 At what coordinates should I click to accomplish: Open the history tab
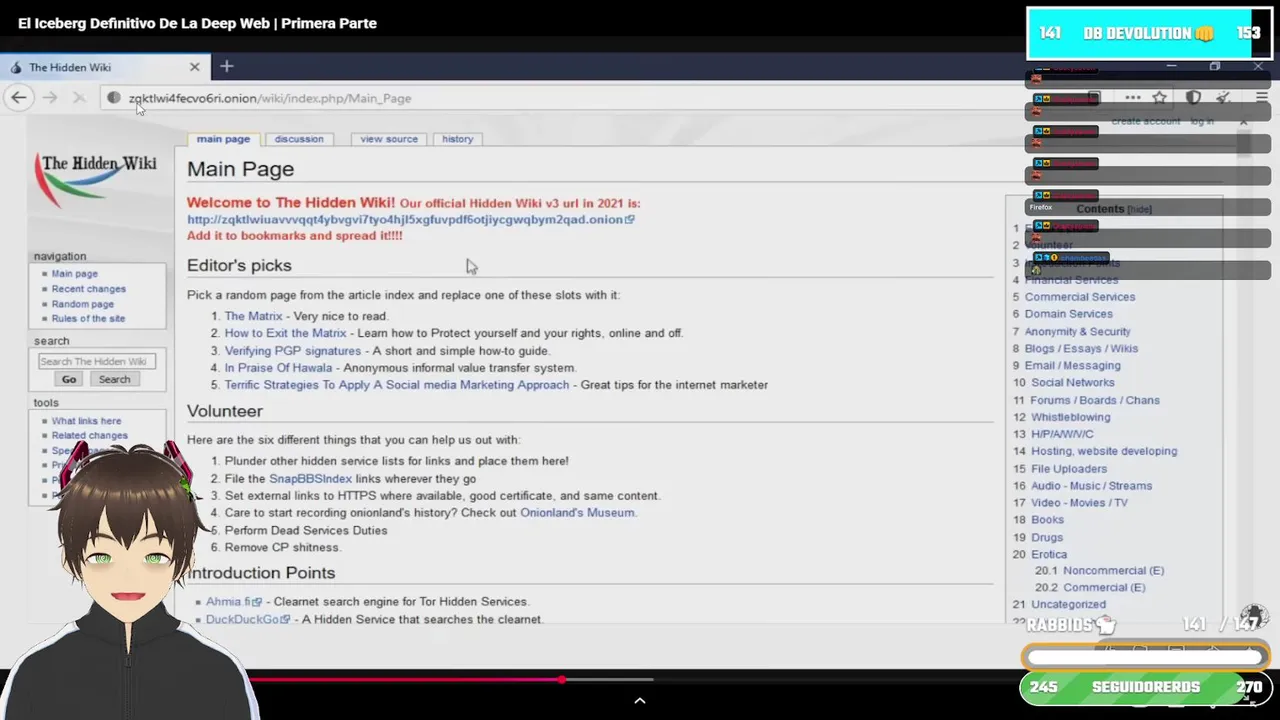(457, 139)
